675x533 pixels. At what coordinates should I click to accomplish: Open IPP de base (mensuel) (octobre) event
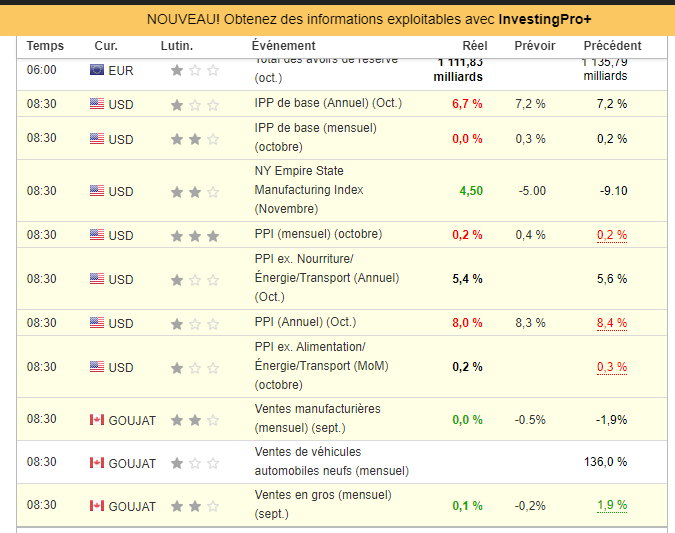[314, 137]
